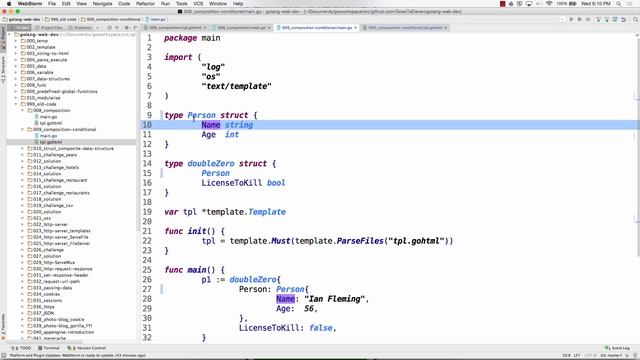
Task: Expand the 006_variable folder
Action: (16, 72)
